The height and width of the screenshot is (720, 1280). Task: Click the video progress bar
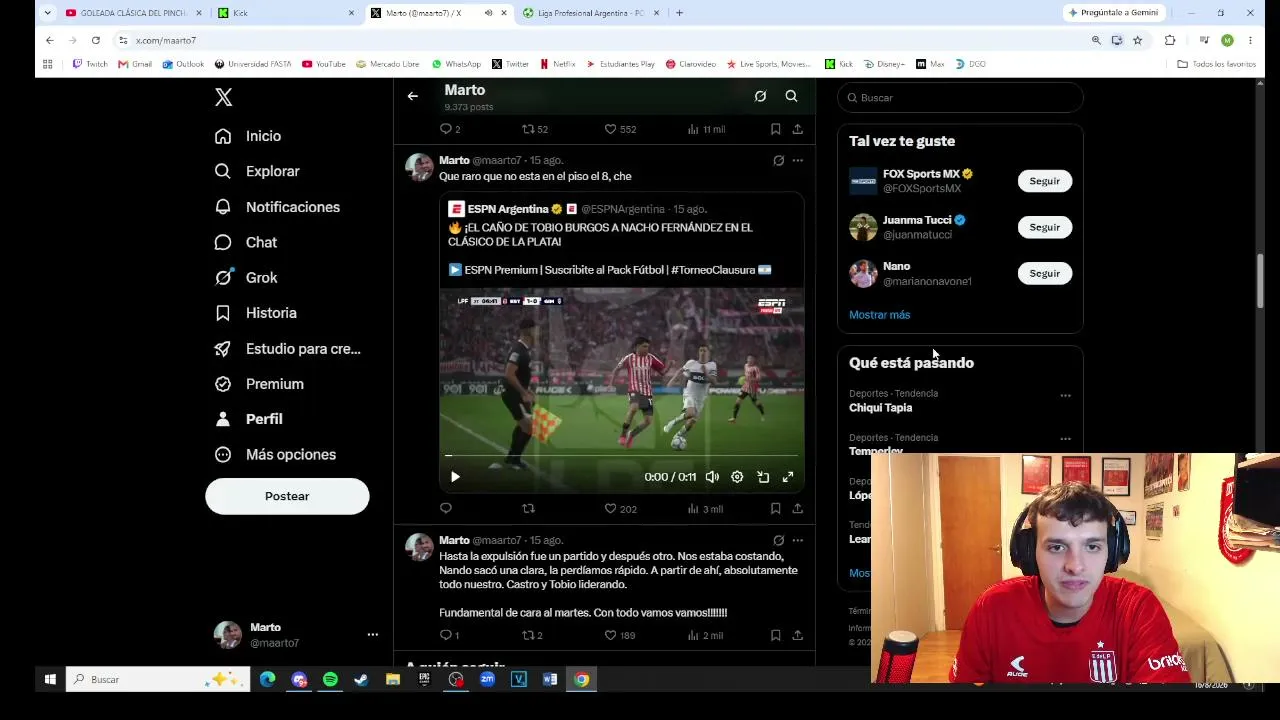point(621,456)
